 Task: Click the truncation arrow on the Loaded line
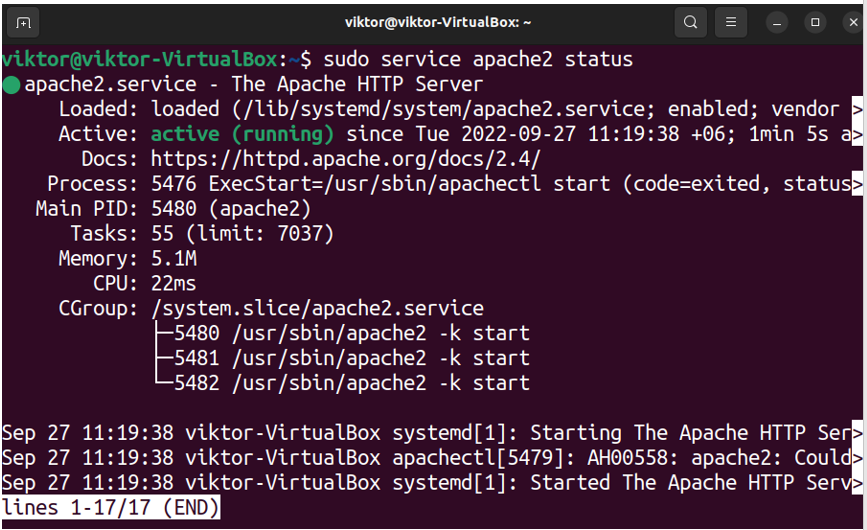(x=857, y=109)
